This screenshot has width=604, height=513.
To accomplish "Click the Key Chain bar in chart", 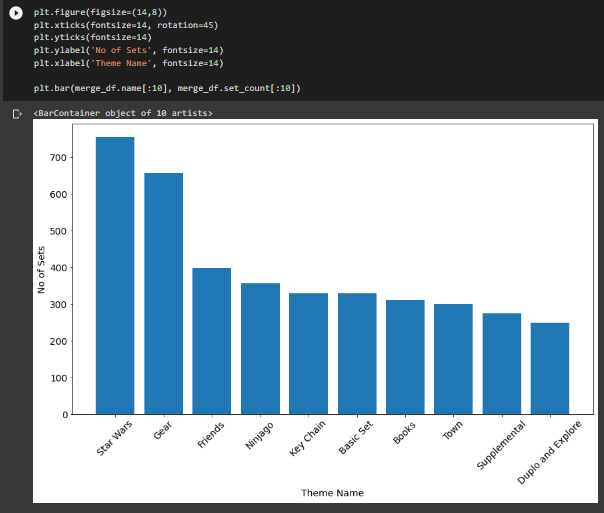I will pos(309,354).
